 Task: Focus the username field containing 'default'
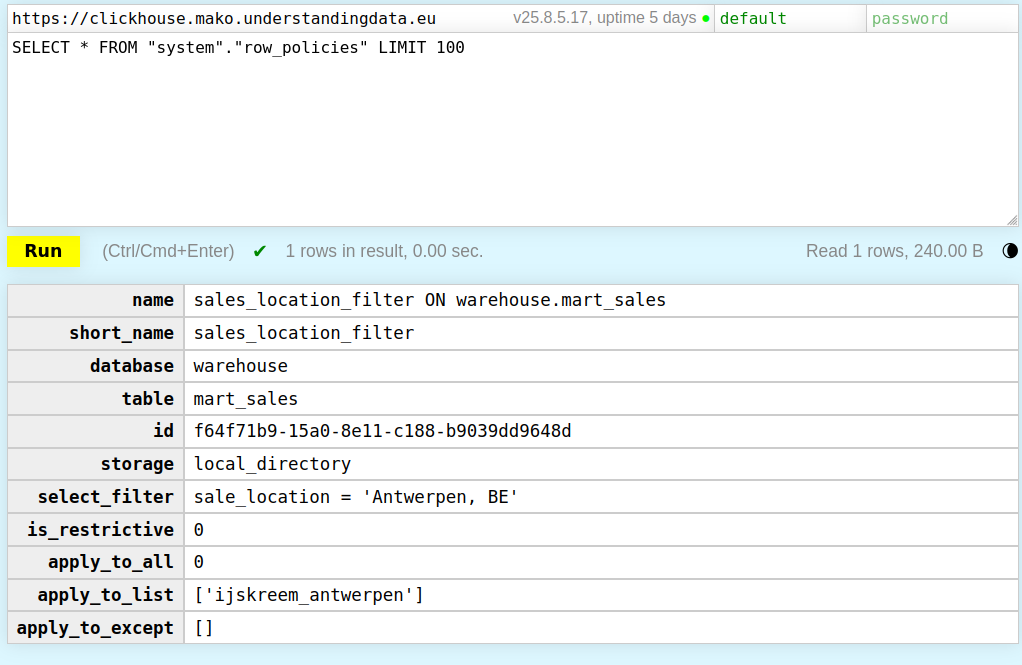coord(788,18)
